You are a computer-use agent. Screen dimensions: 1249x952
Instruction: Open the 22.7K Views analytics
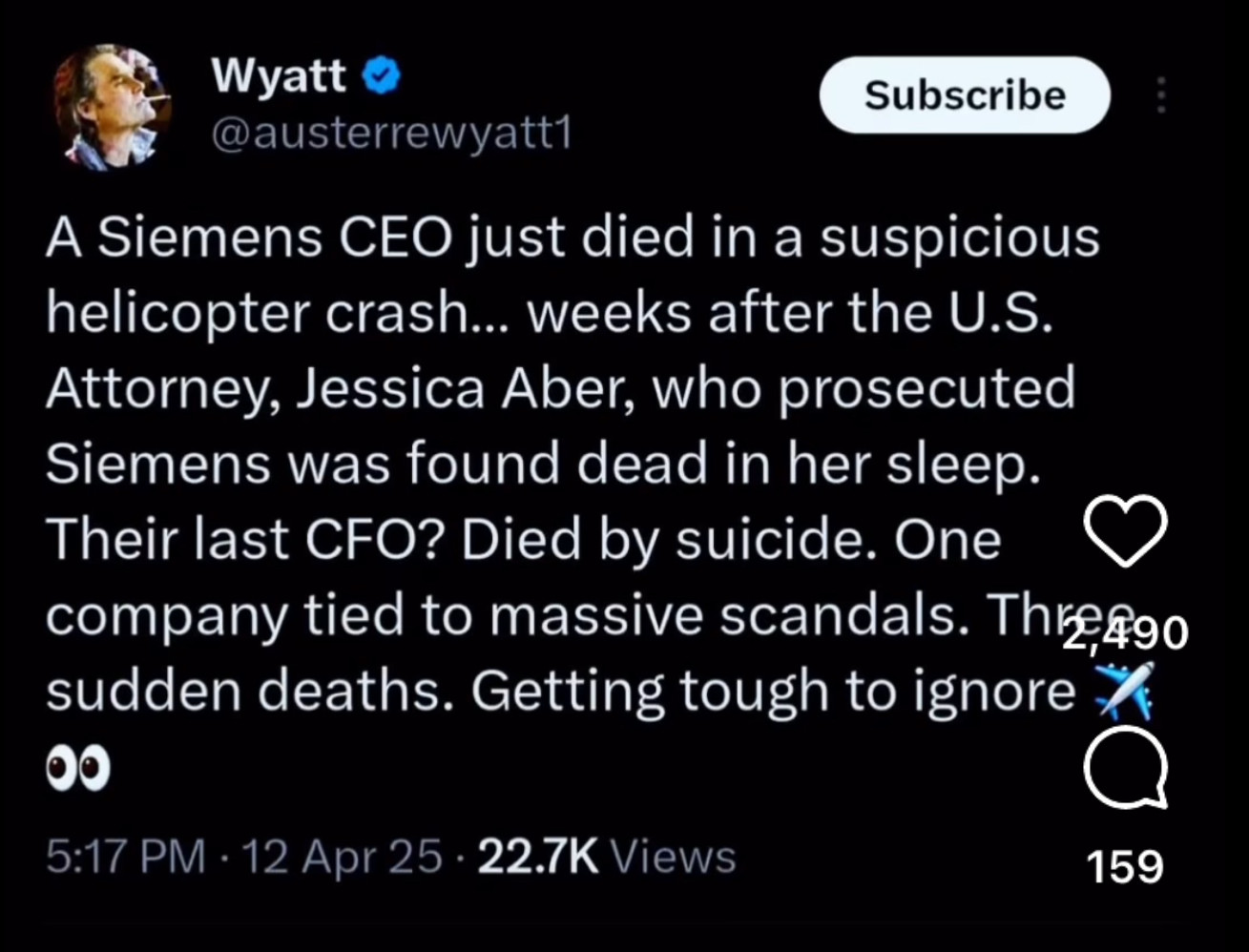coord(607,857)
